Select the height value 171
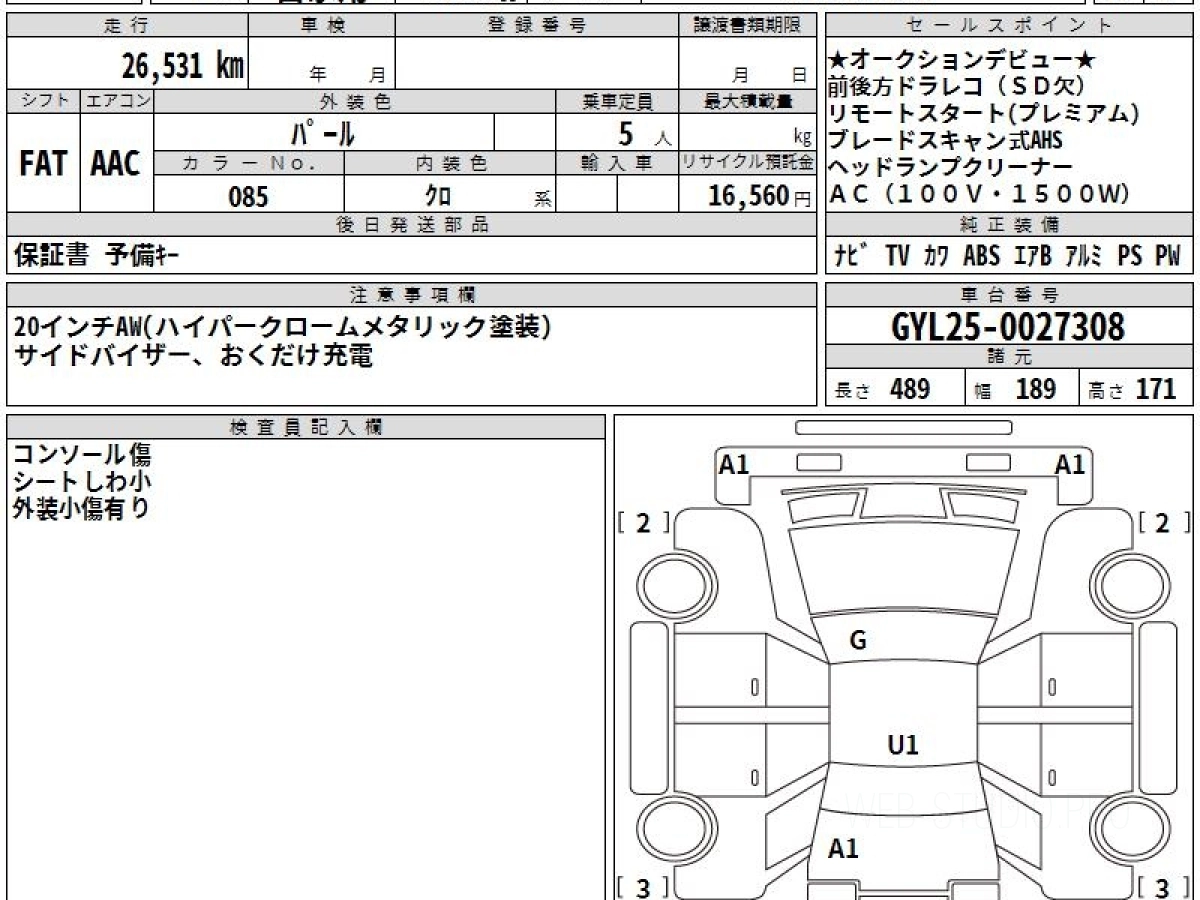The image size is (1200, 900). point(1156,389)
